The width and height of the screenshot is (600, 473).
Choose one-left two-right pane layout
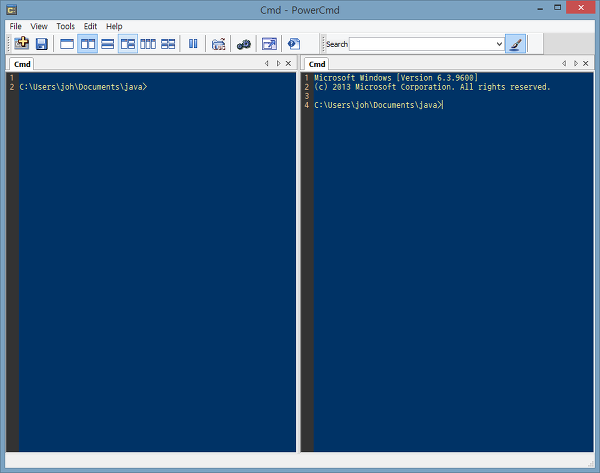click(x=128, y=44)
